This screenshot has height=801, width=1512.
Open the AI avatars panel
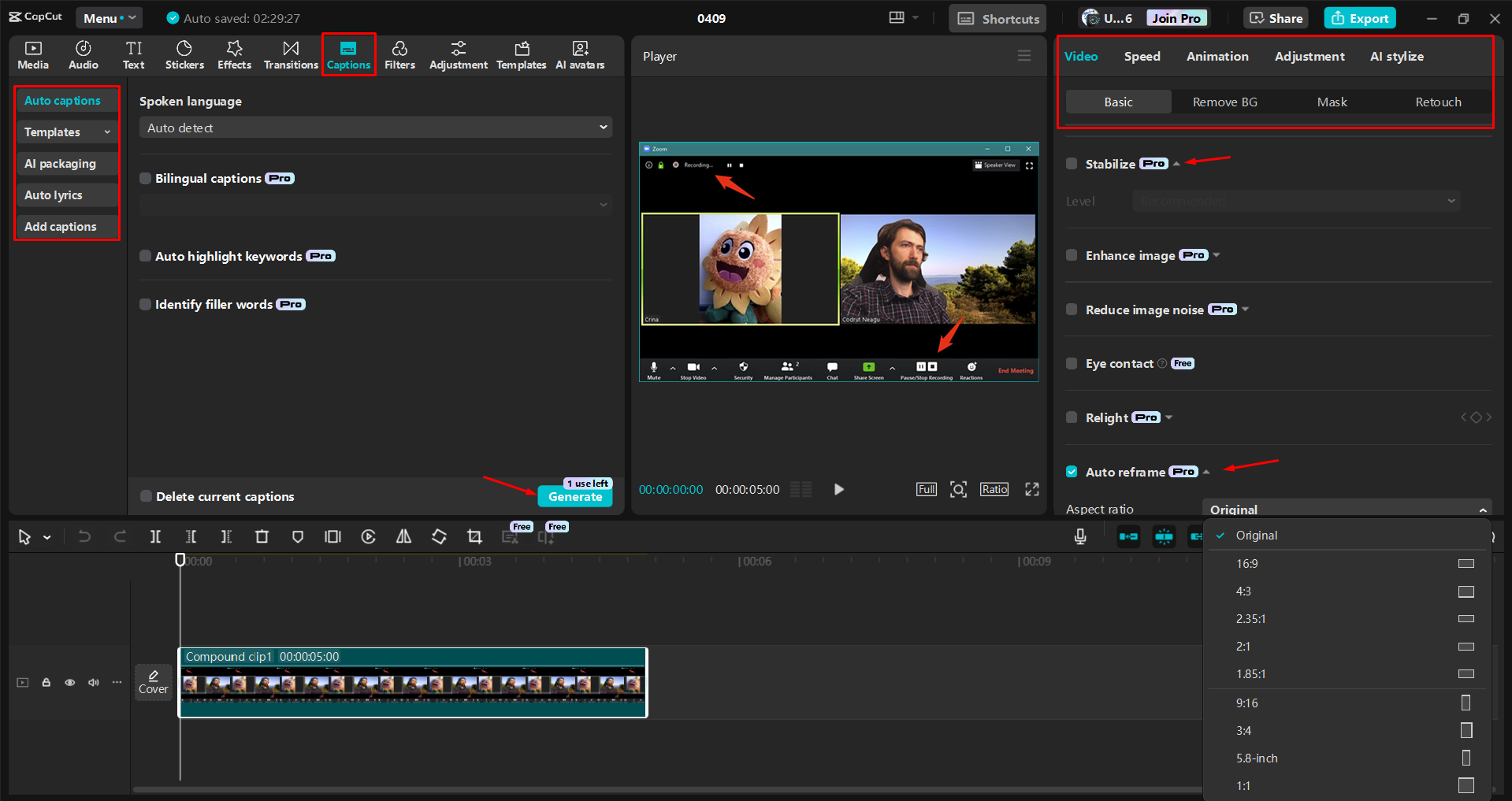coord(580,55)
